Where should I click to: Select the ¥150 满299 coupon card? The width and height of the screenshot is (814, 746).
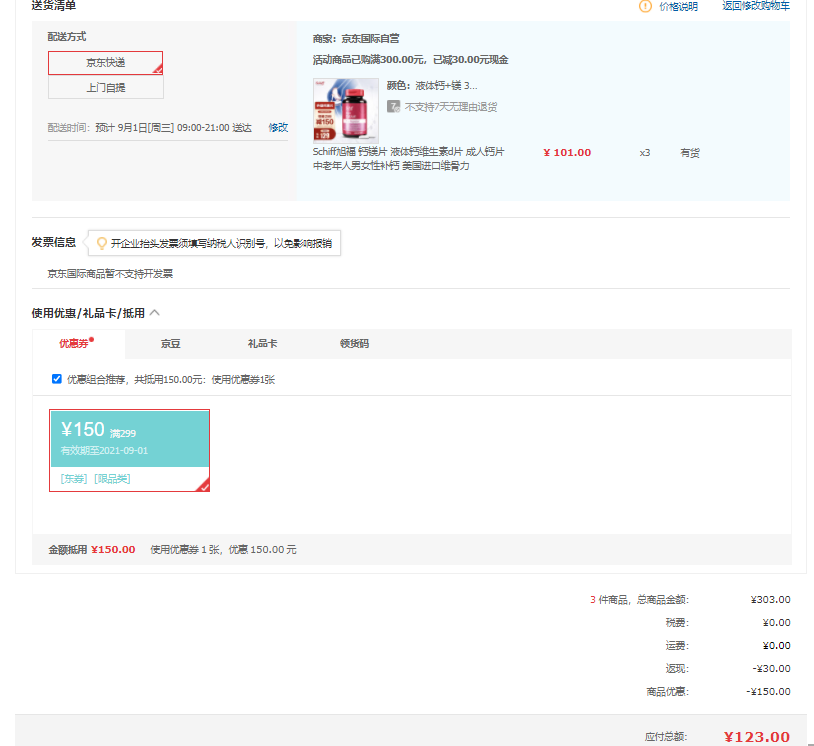pyautogui.click(x=129, y=438)
